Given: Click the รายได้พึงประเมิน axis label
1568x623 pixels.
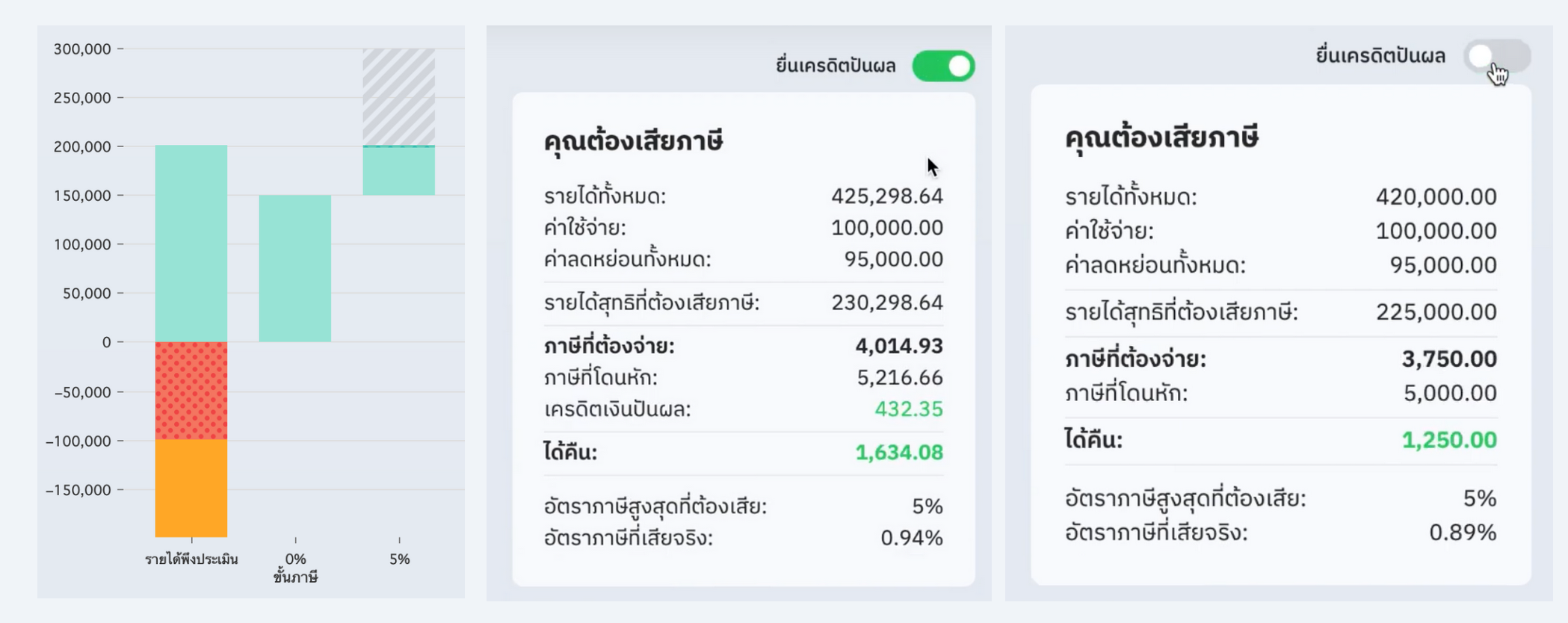Looking at the screenshot, I should 191,560.
